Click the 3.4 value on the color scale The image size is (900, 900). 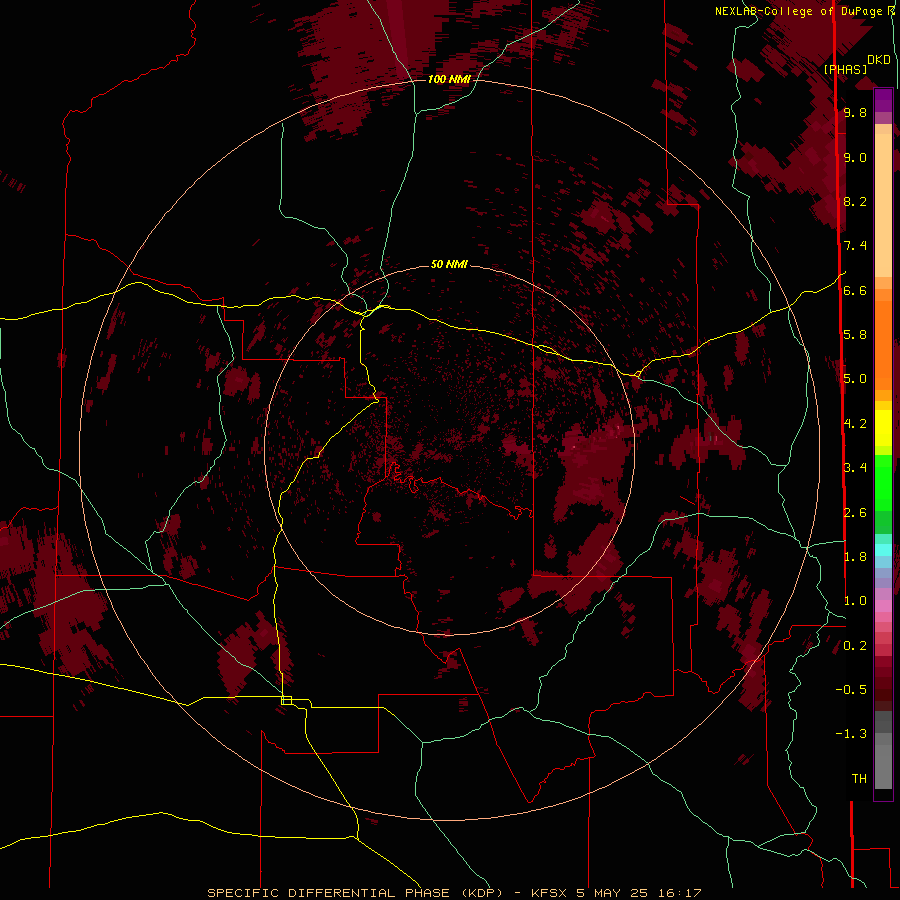tap(855, 468)
